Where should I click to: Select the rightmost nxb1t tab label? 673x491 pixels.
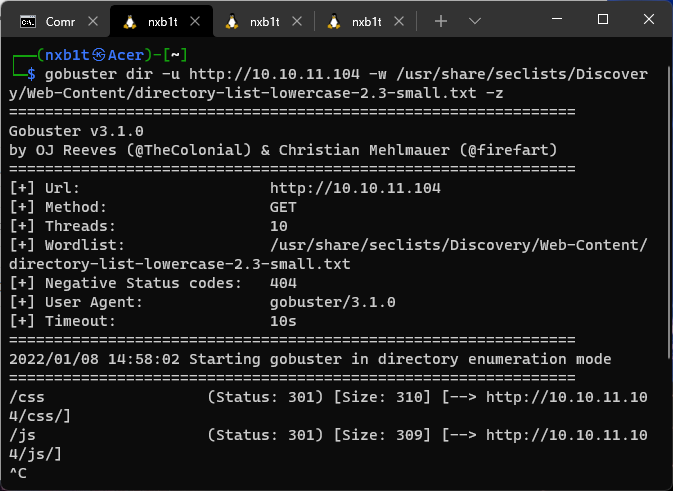click(x=365, y=21)
